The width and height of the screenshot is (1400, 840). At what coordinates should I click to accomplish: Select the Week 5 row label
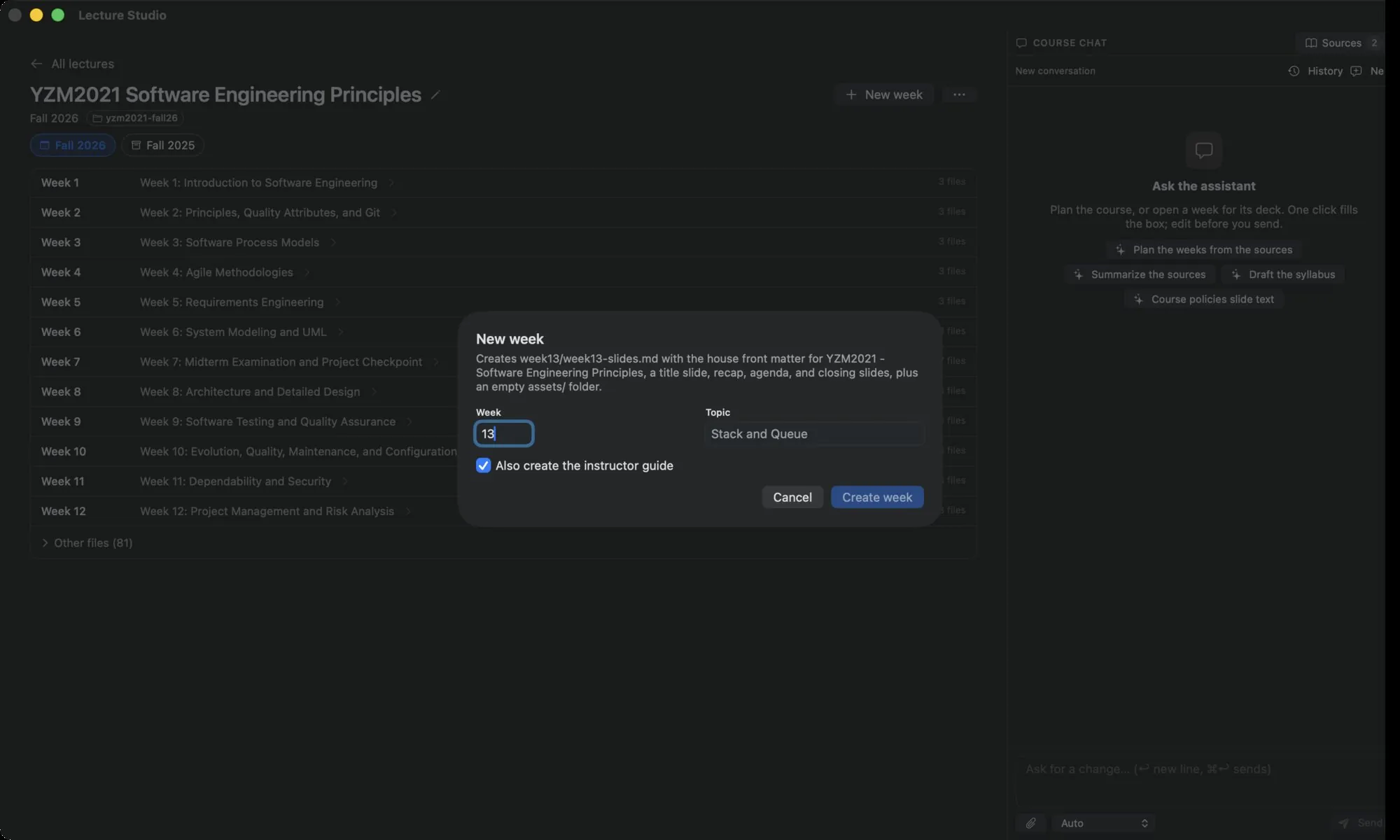(61, 302)
